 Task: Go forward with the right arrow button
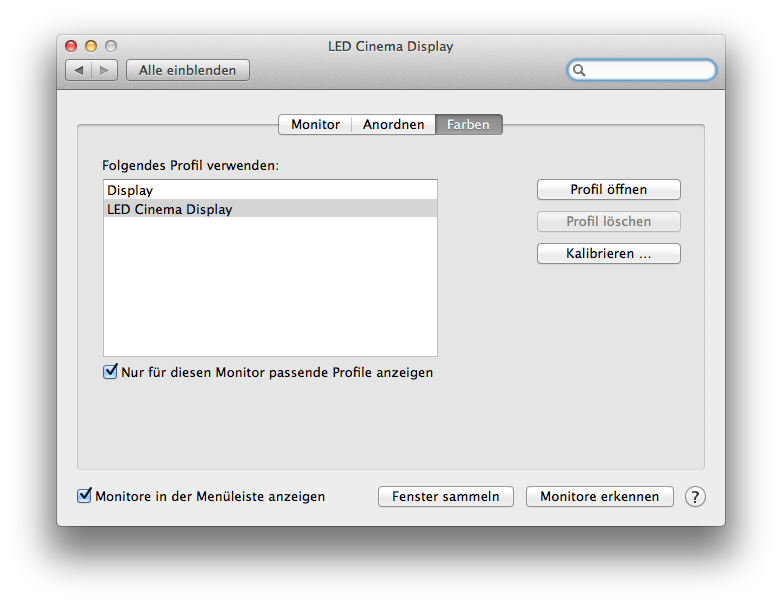click(x=104, y=70)
